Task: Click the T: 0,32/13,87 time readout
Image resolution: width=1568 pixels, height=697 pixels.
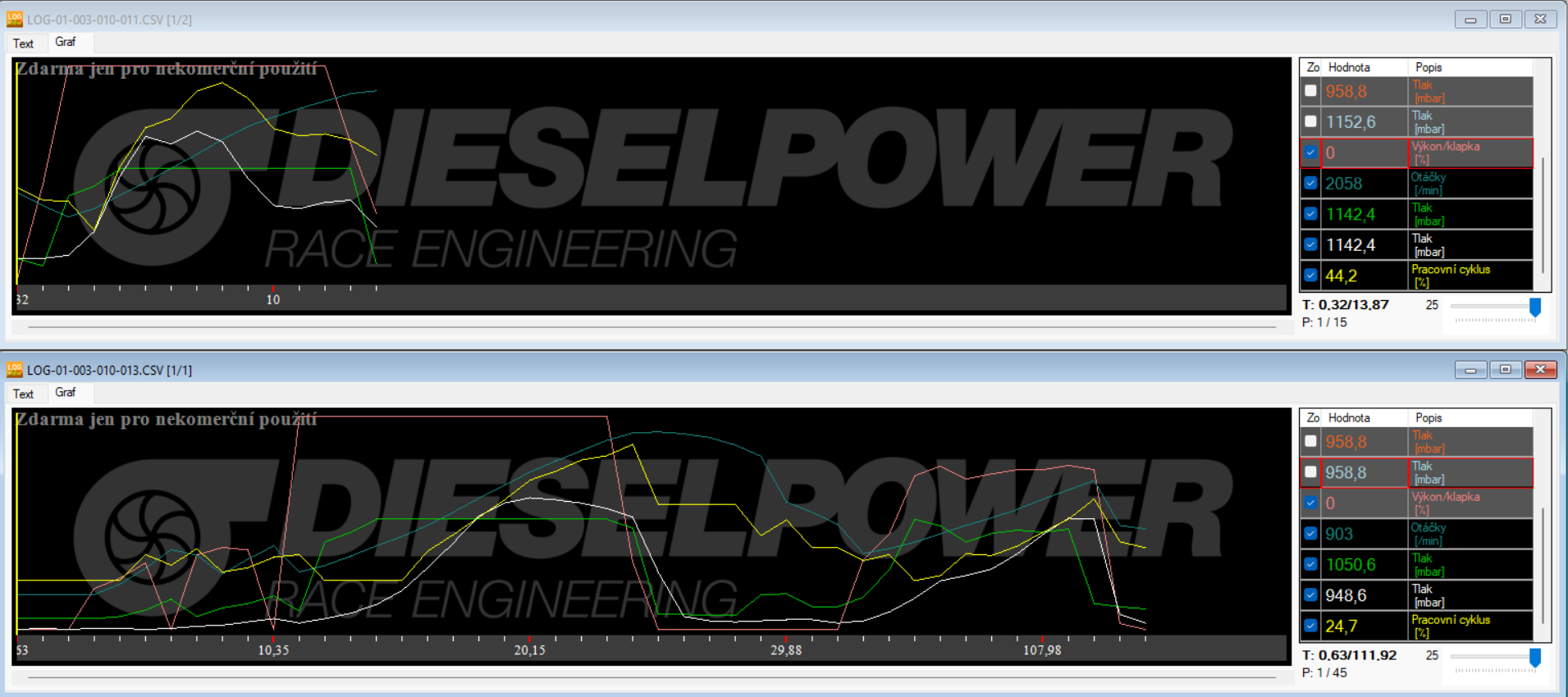Action: pyautogui.click(x=1346, y=305)
